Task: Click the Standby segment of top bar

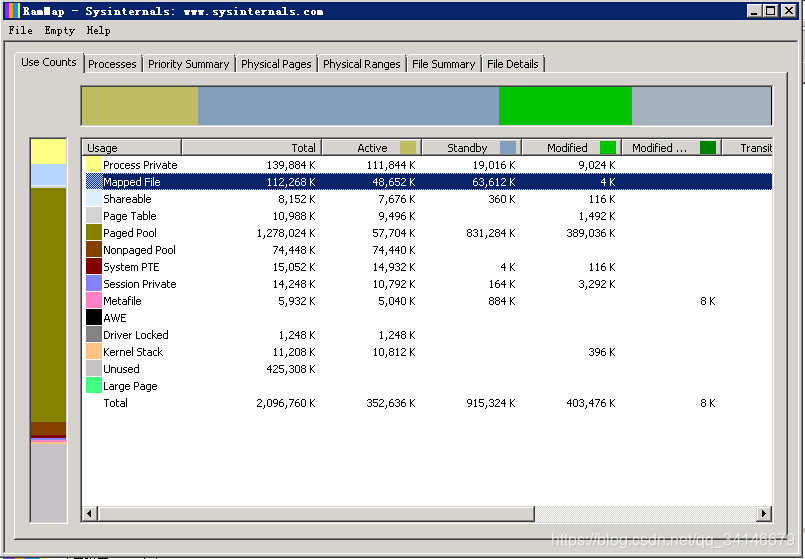Action: pyautogui.click(x=349, y=106)
